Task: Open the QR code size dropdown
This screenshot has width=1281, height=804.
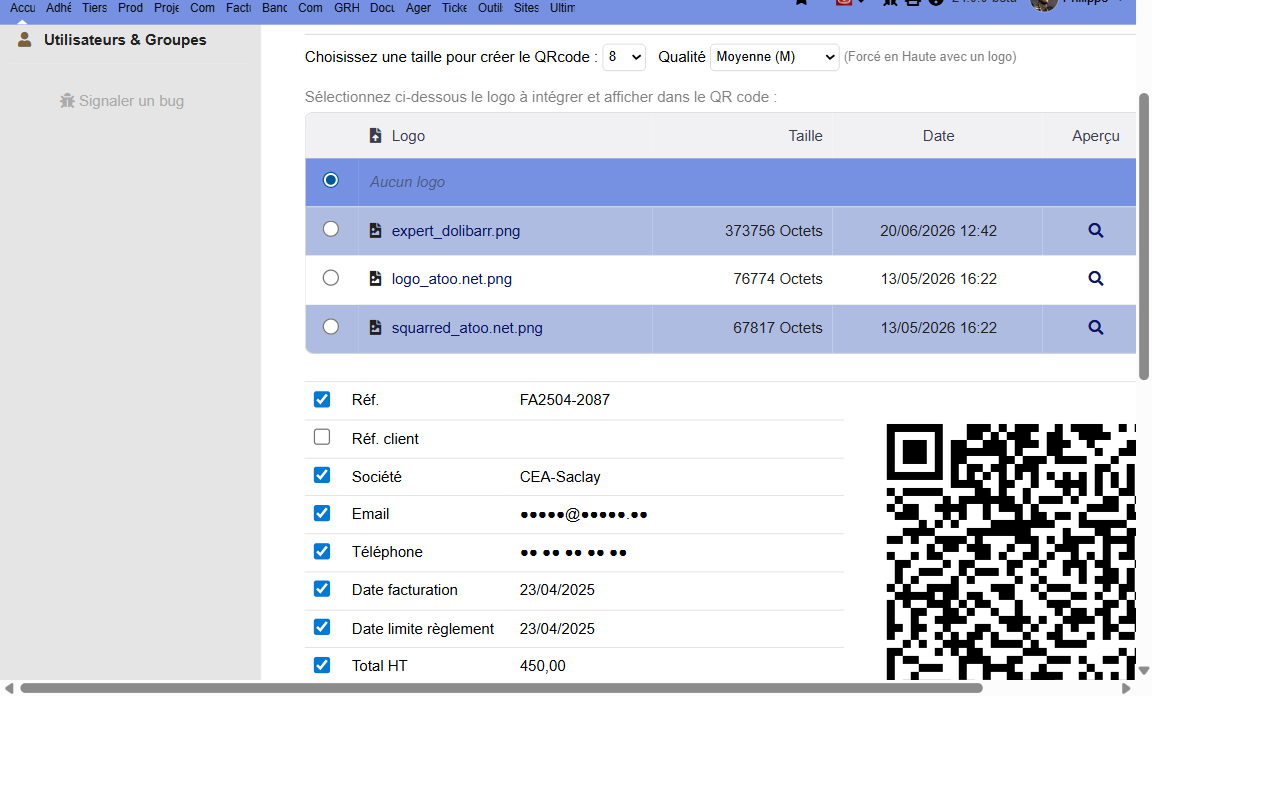Action: [624, 57]
